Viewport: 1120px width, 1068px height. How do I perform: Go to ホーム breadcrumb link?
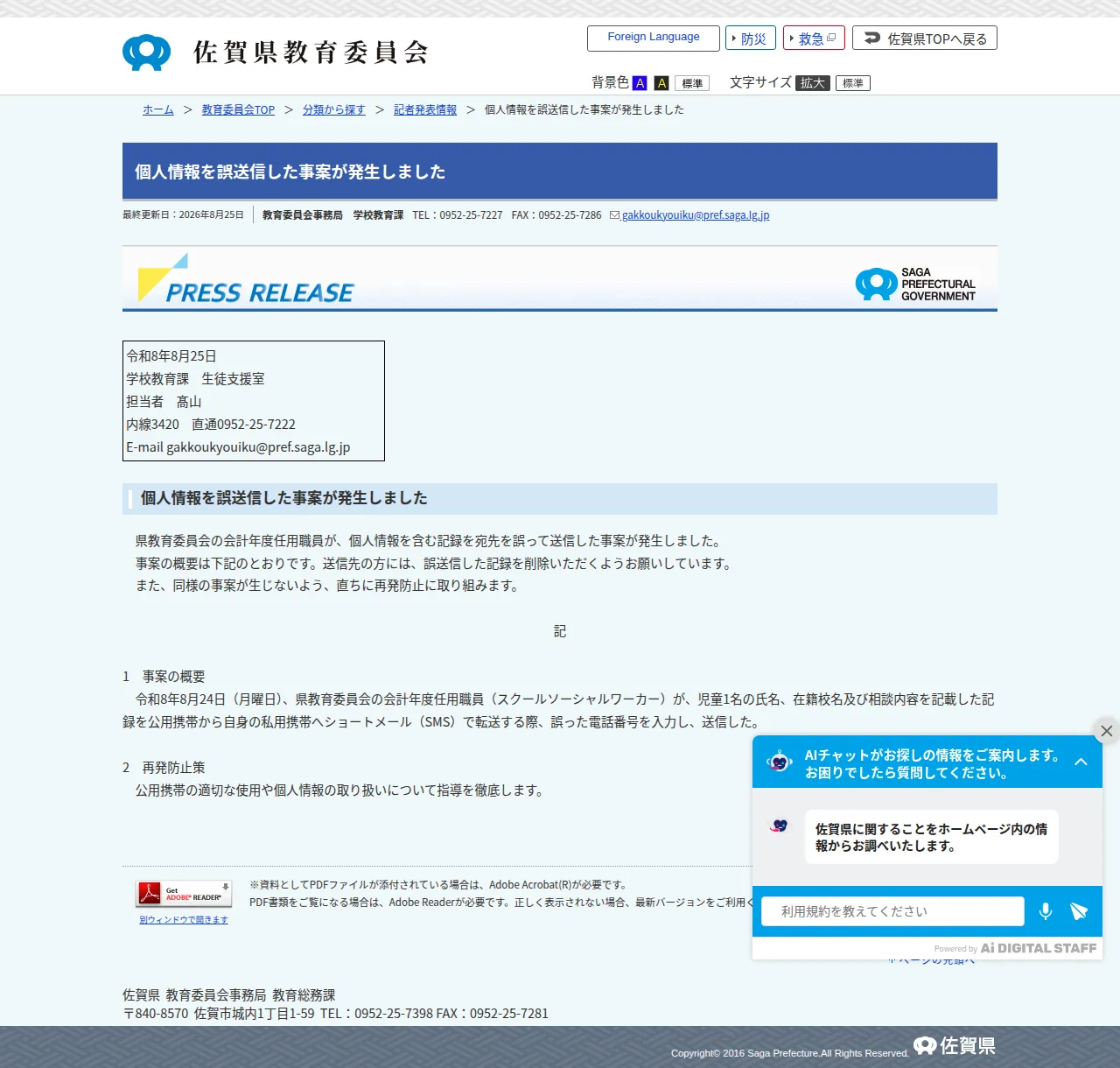click(x=158, y=110)
